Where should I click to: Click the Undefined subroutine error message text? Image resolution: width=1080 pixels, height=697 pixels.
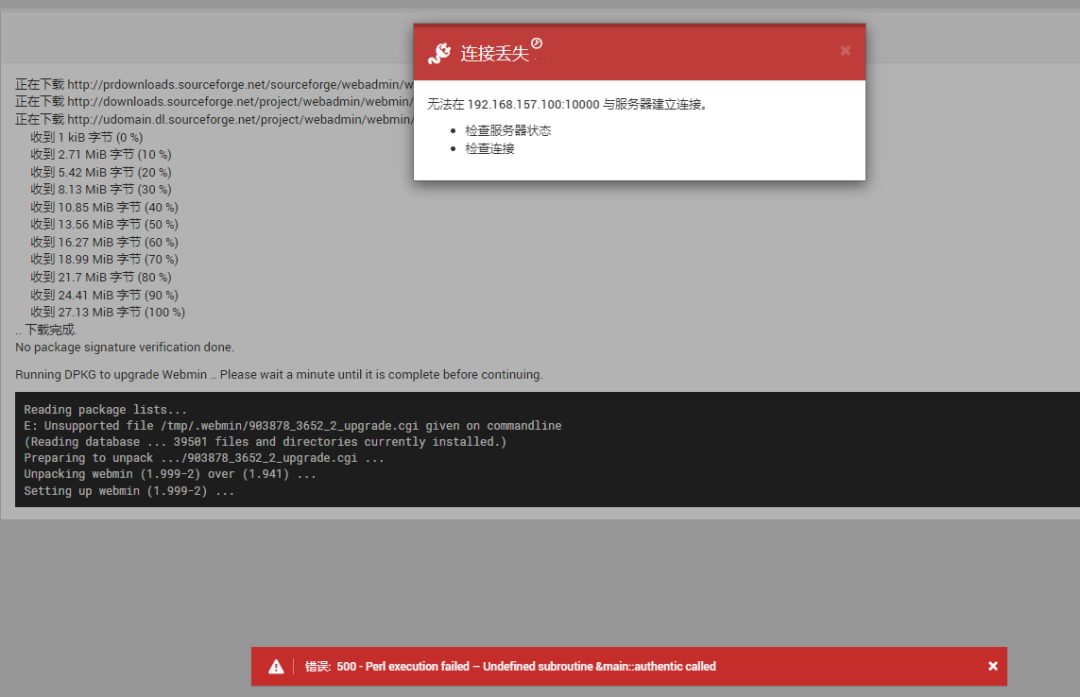pos(599,667)
